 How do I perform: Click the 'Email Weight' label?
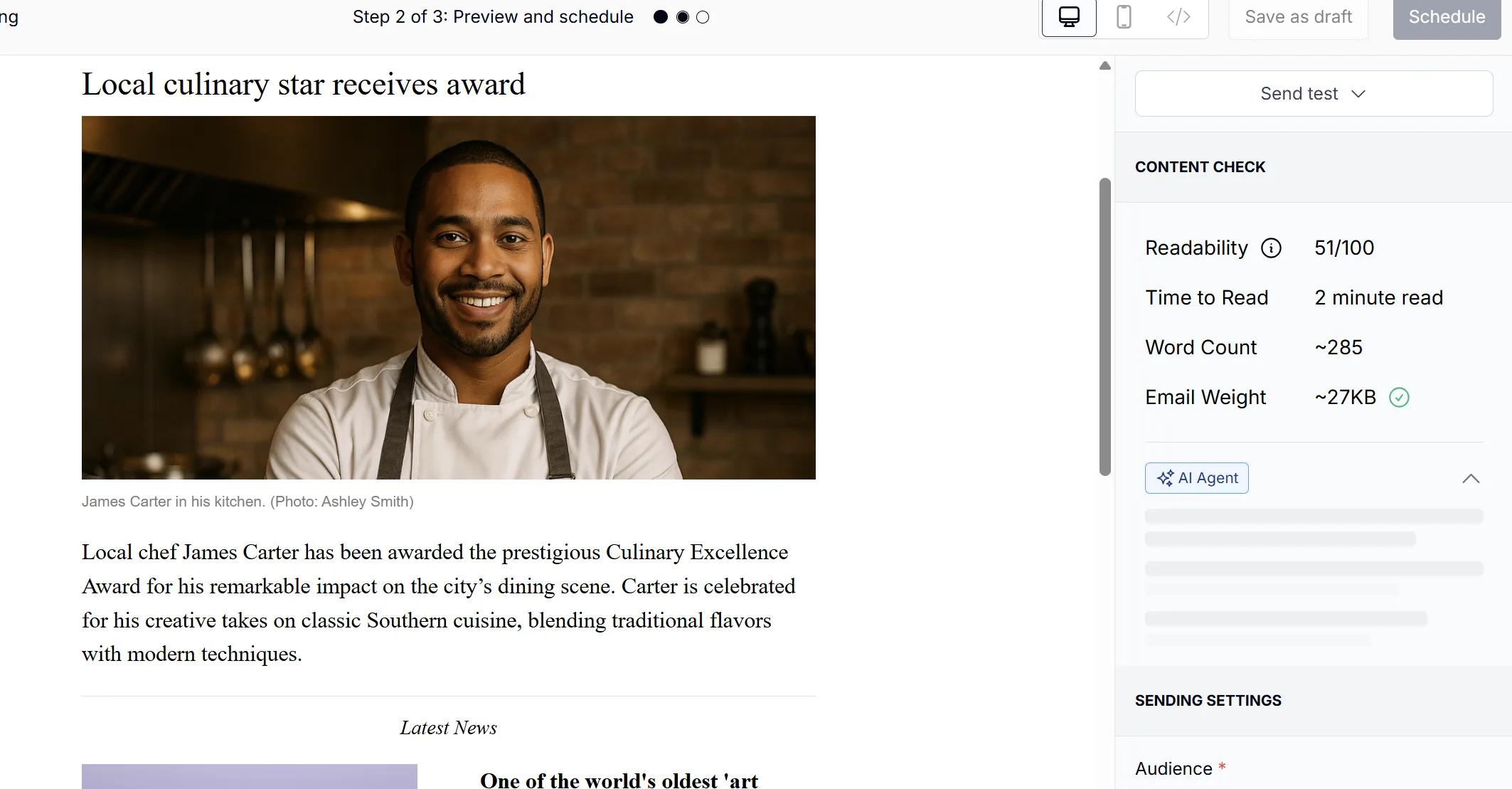[1205, 397]
